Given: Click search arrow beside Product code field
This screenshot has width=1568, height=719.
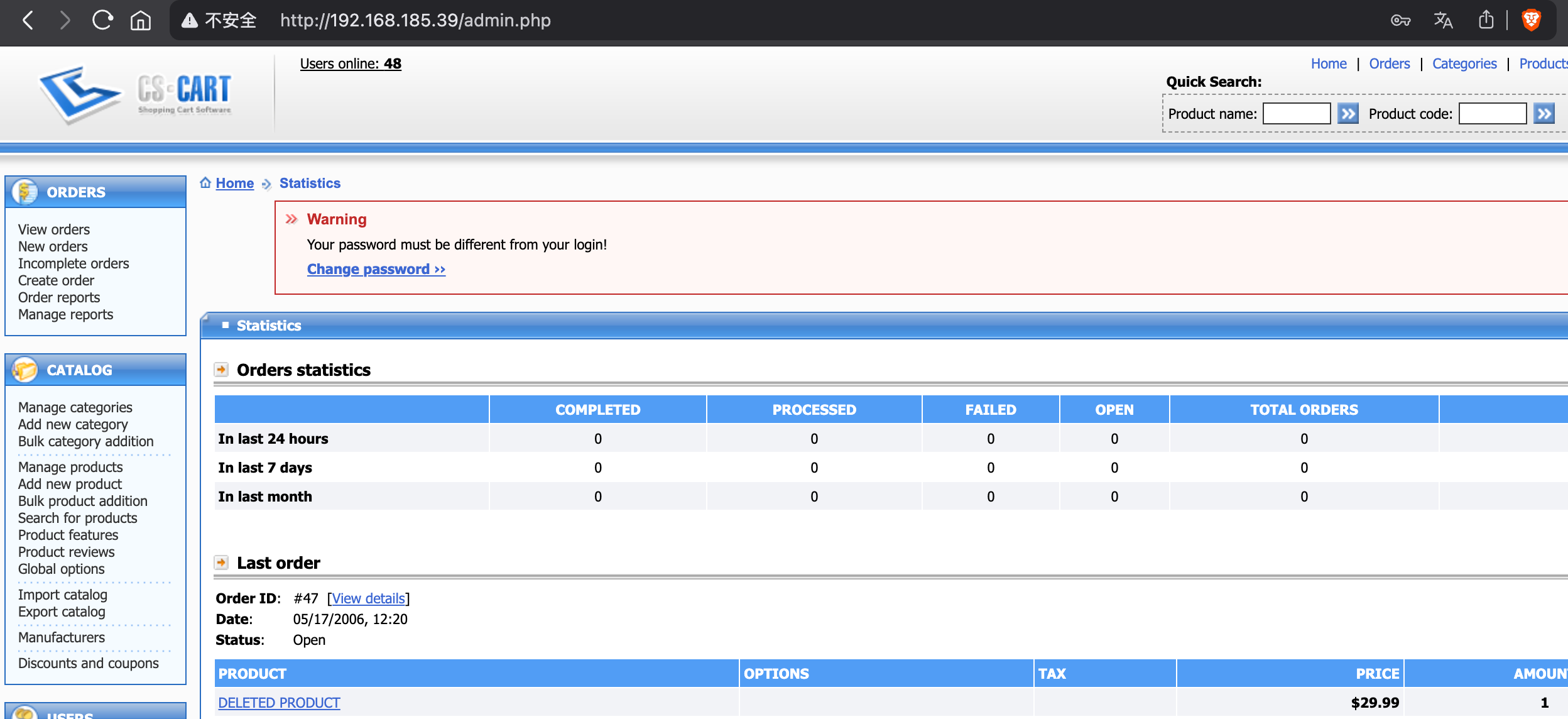Looking at the screenshot, I should [x=1543, y=114].
